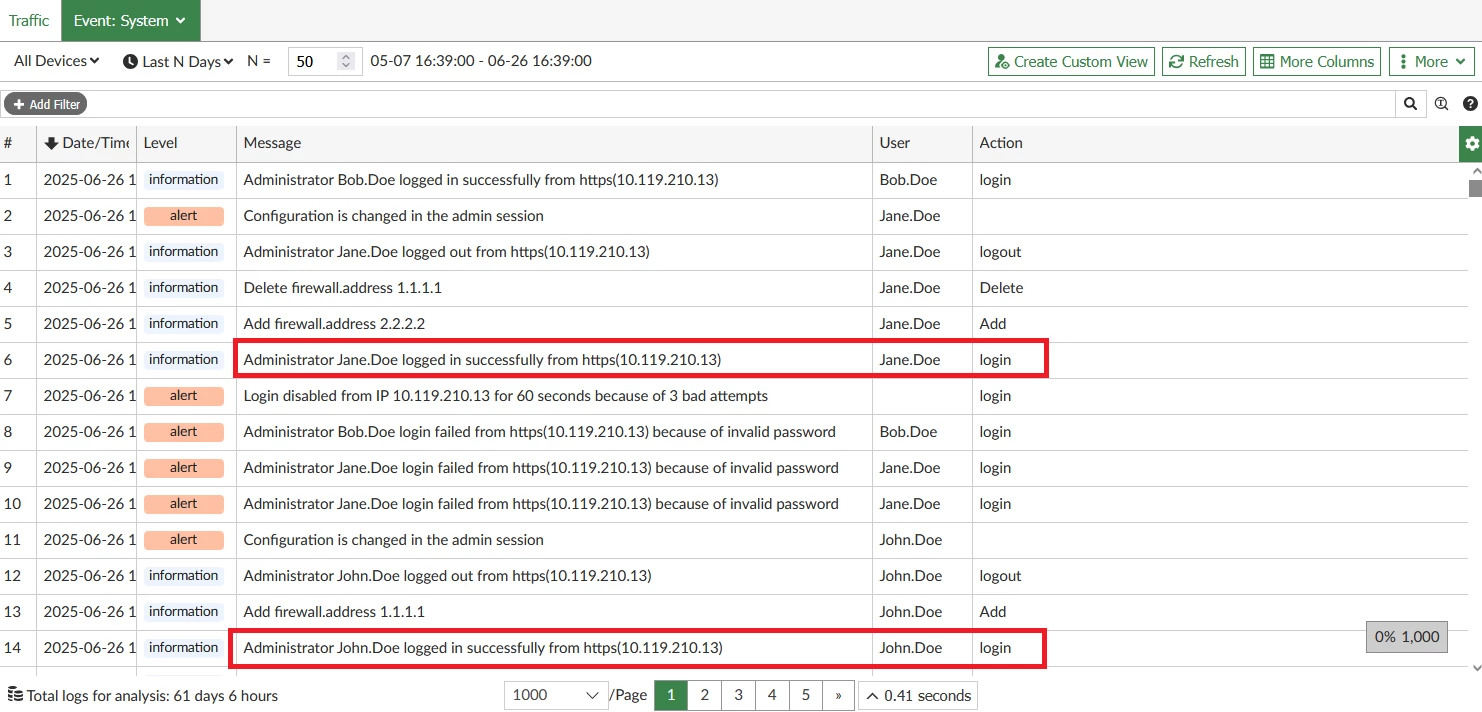This screenshot has width=1482, height=712.
Task: Select Jane.Doe logged out message
Action: [447, 252]
